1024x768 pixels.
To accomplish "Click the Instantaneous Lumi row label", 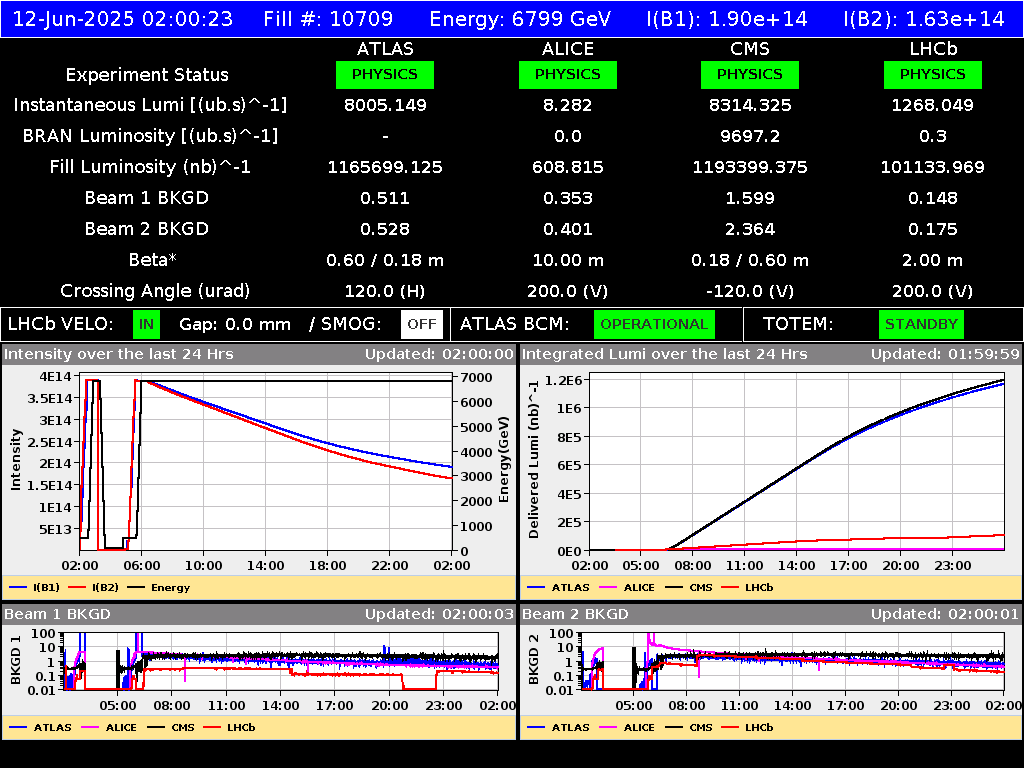I will [150, 105].
